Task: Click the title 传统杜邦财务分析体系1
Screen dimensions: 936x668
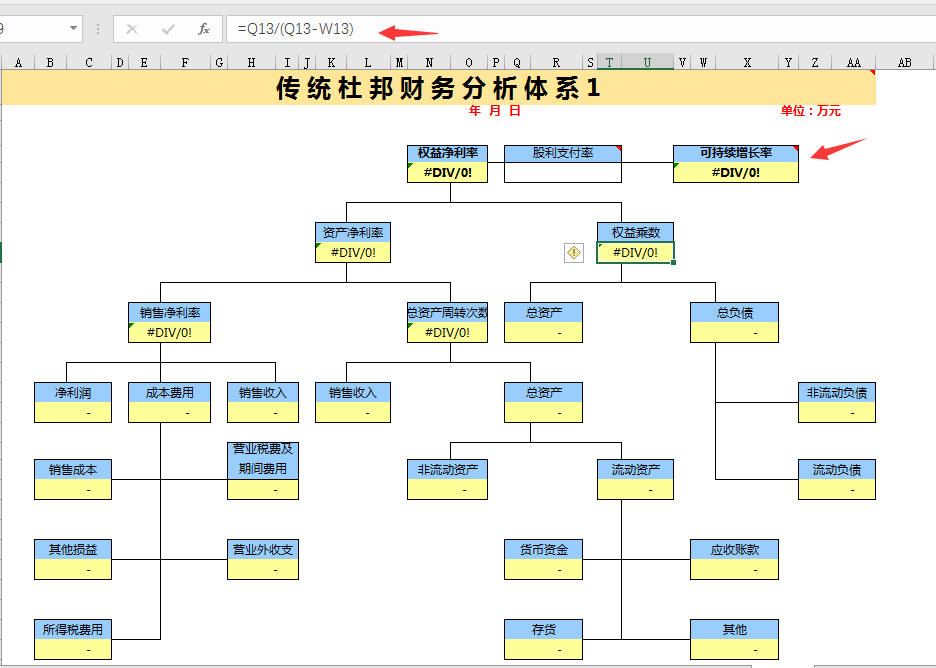Action: coord(438,88)
